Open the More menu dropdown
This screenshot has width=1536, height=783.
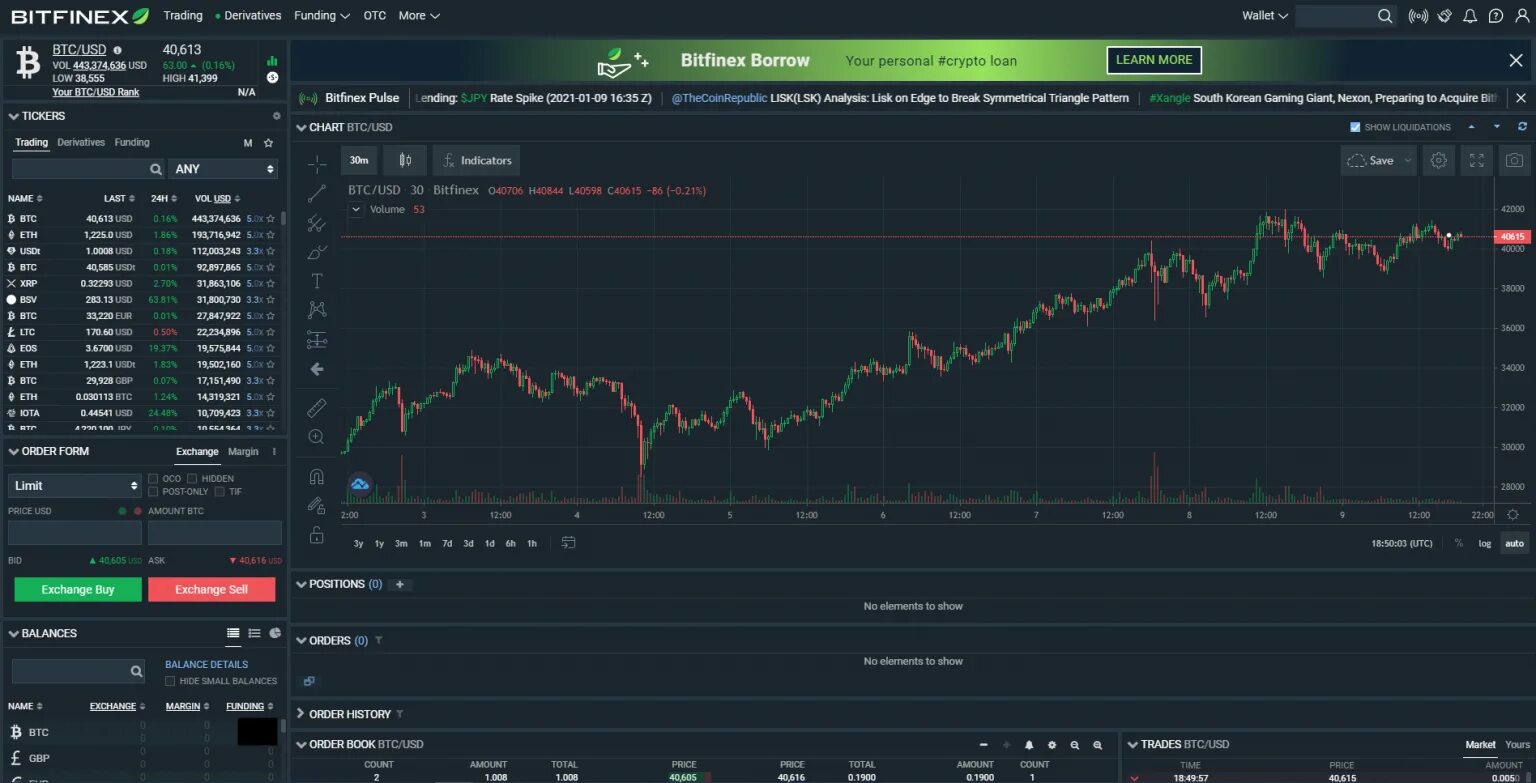tap(419, 15)
